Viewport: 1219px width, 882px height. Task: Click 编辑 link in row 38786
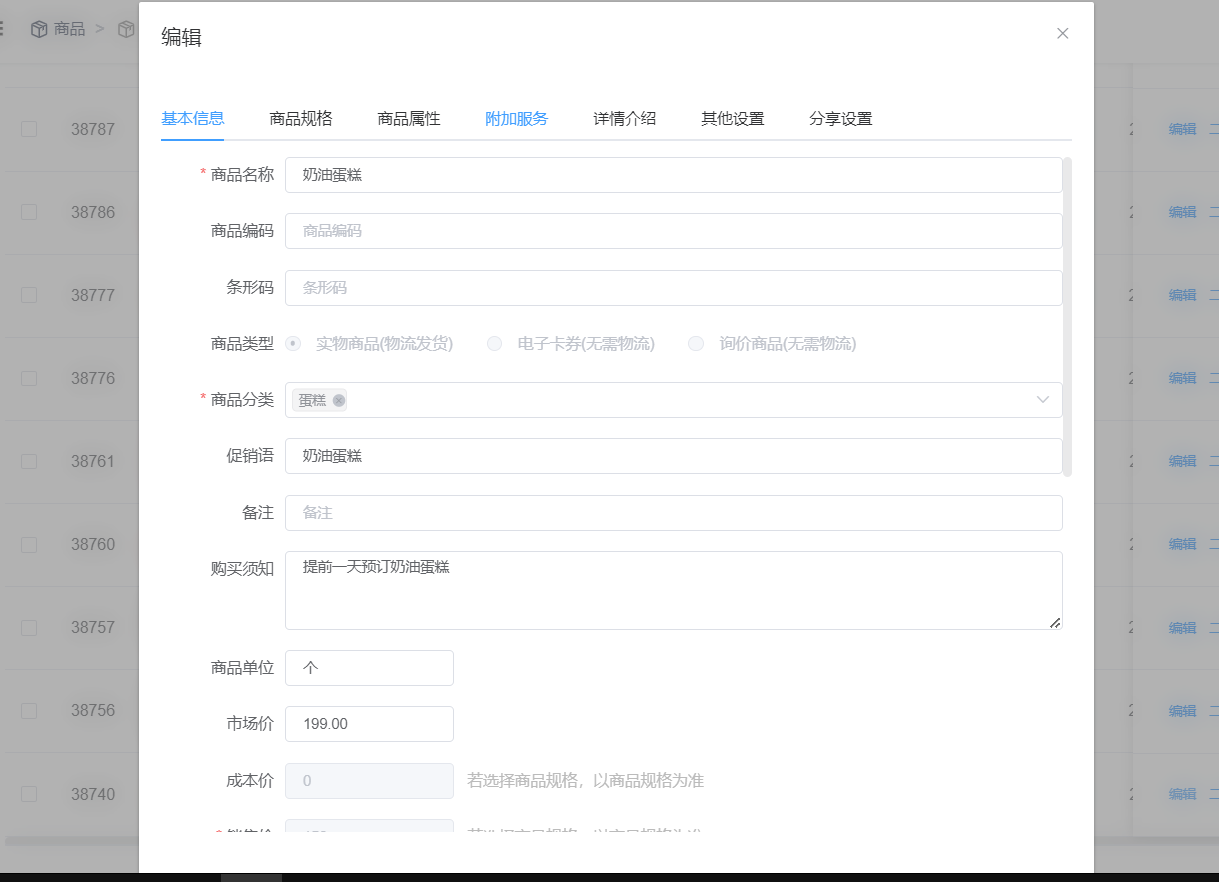(1183, 212)
